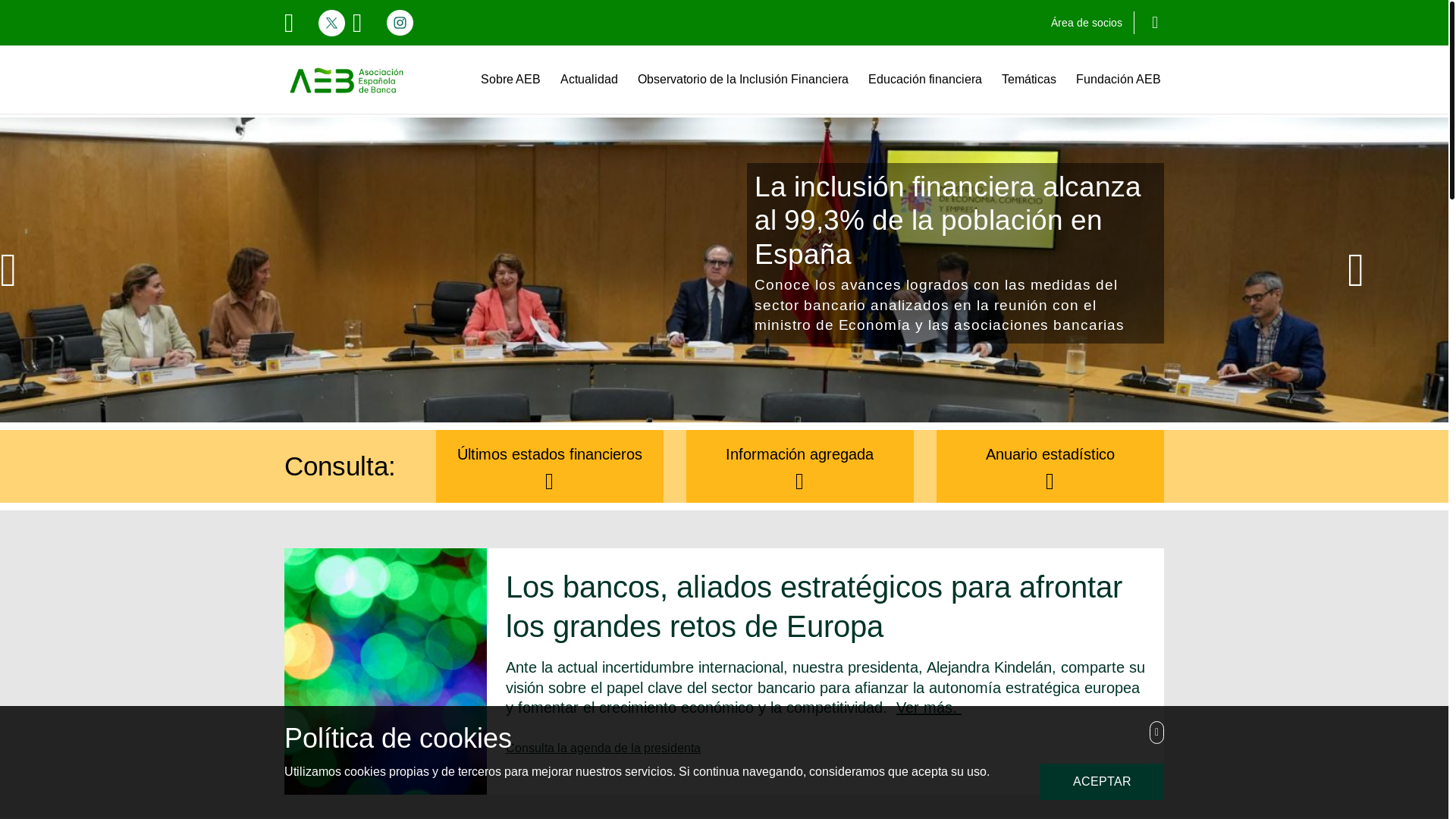Open Anuario estadístico box
This screenshot has width=1456, height=819.
(x=1050, y=466)
